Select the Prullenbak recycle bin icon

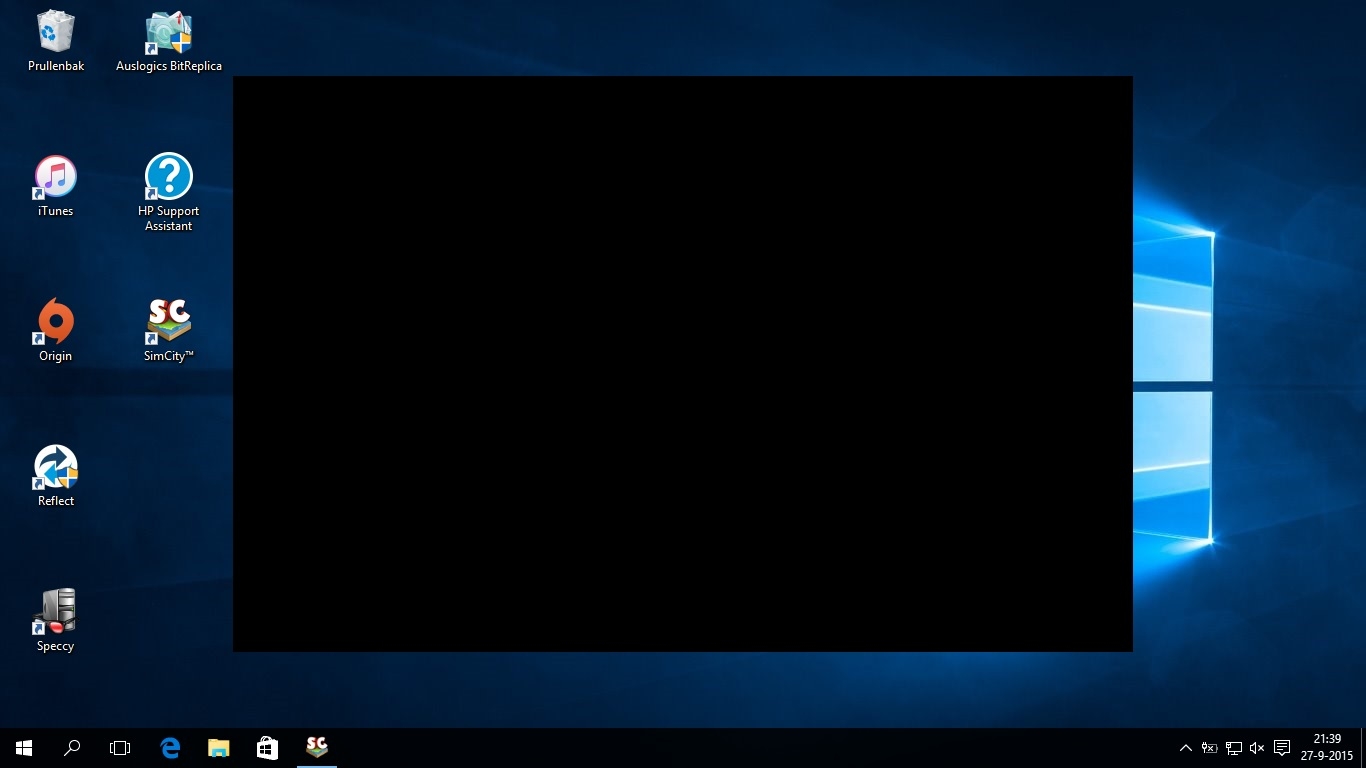[x=56, y=33]
